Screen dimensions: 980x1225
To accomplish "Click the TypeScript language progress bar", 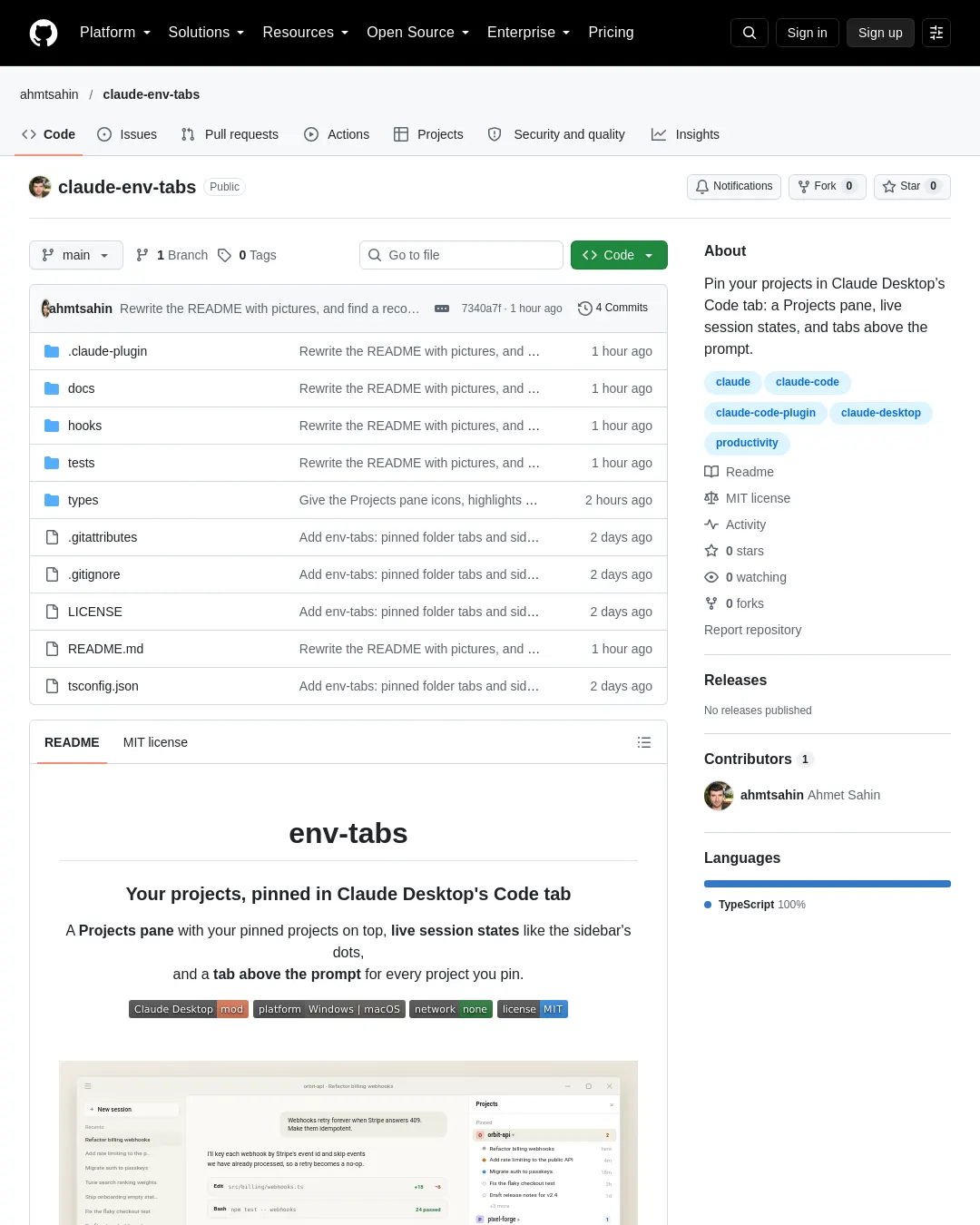I will point(828,884).
